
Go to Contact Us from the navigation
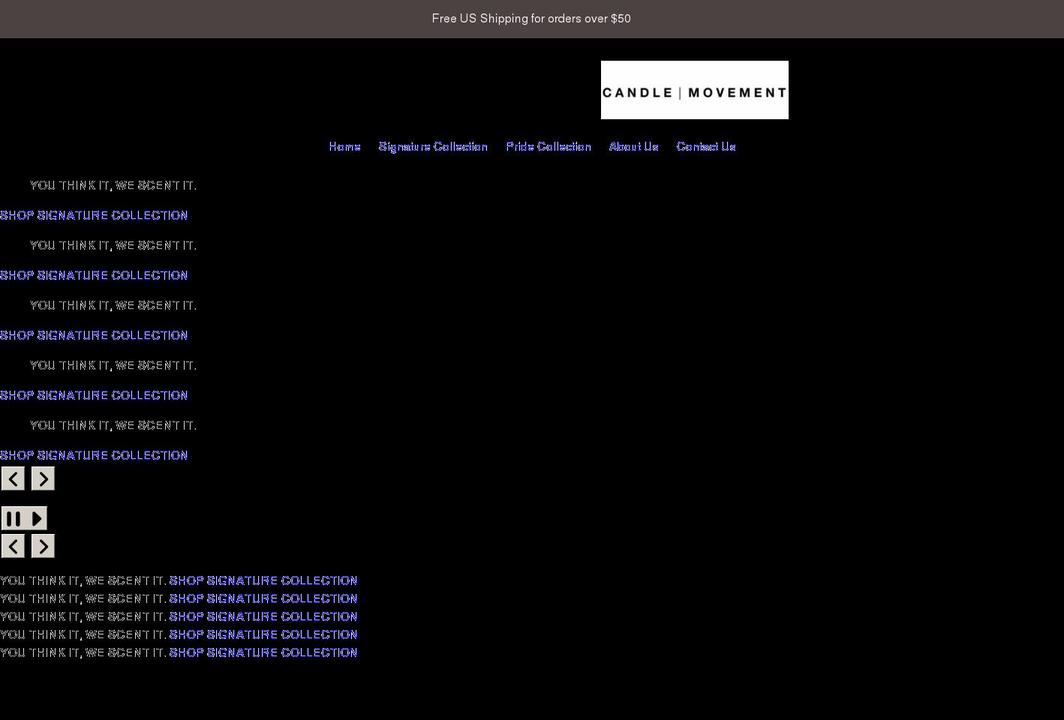706,146
